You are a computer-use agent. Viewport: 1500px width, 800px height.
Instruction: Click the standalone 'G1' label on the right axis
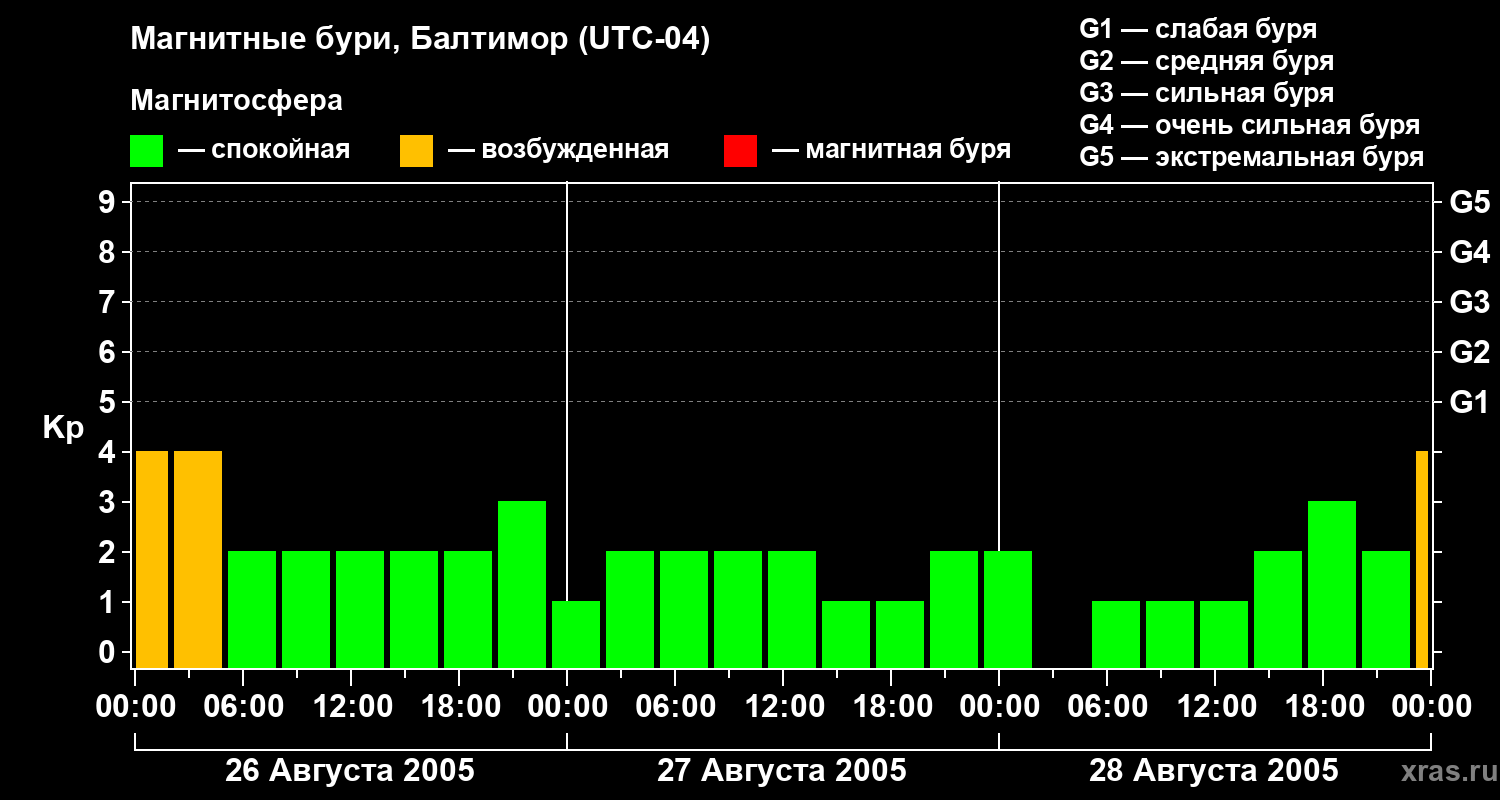pos(1469,402)
